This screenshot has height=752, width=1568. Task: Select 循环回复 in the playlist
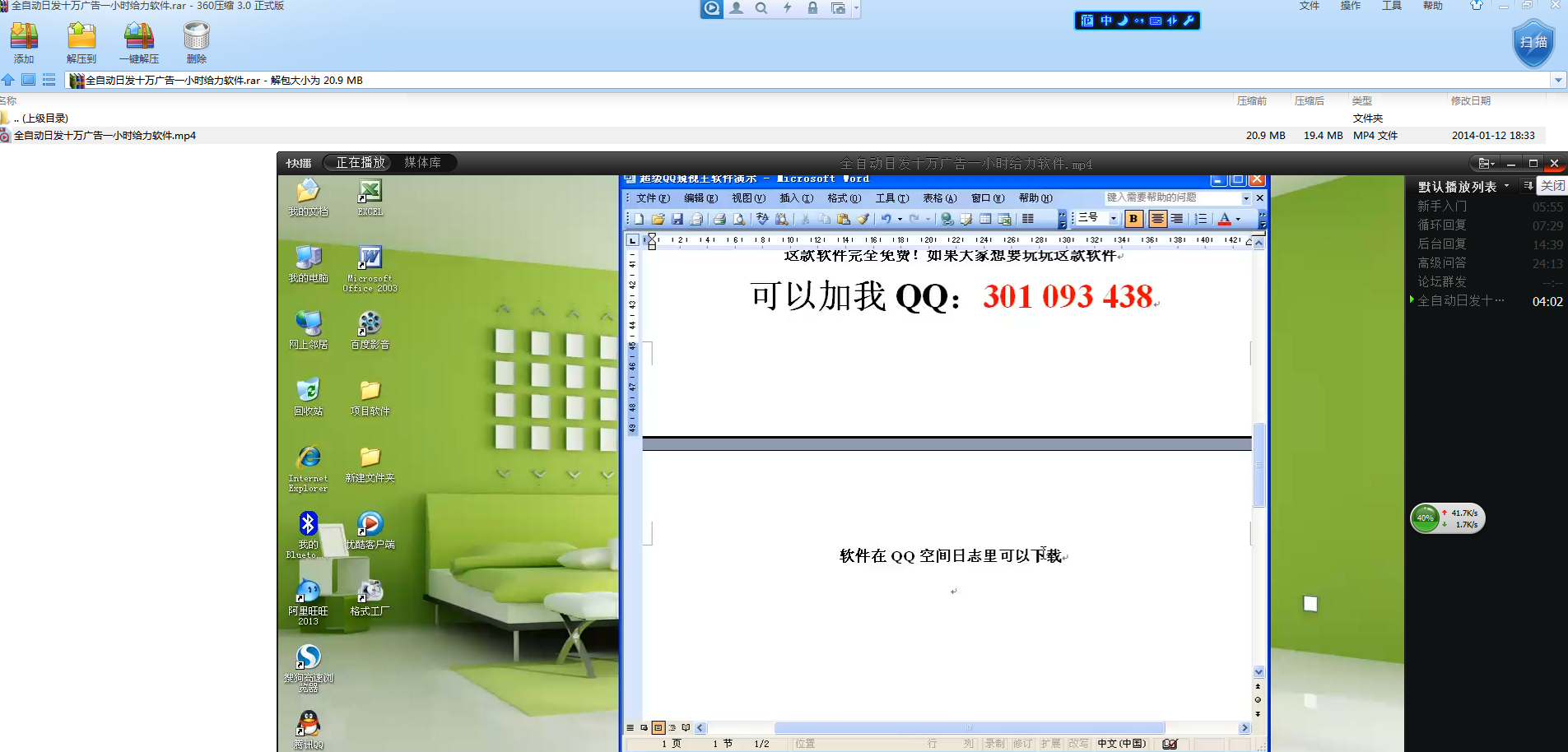point(1440,225)
